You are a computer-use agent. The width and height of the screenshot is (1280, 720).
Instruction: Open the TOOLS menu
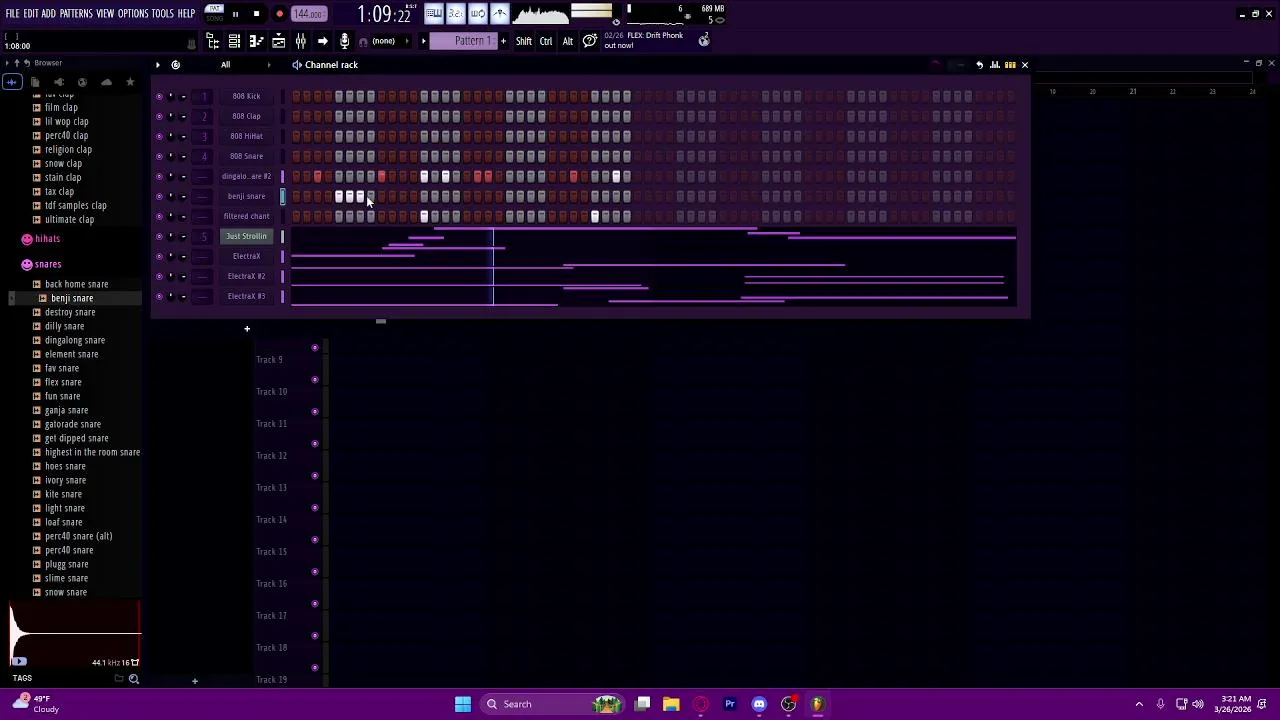162,14
